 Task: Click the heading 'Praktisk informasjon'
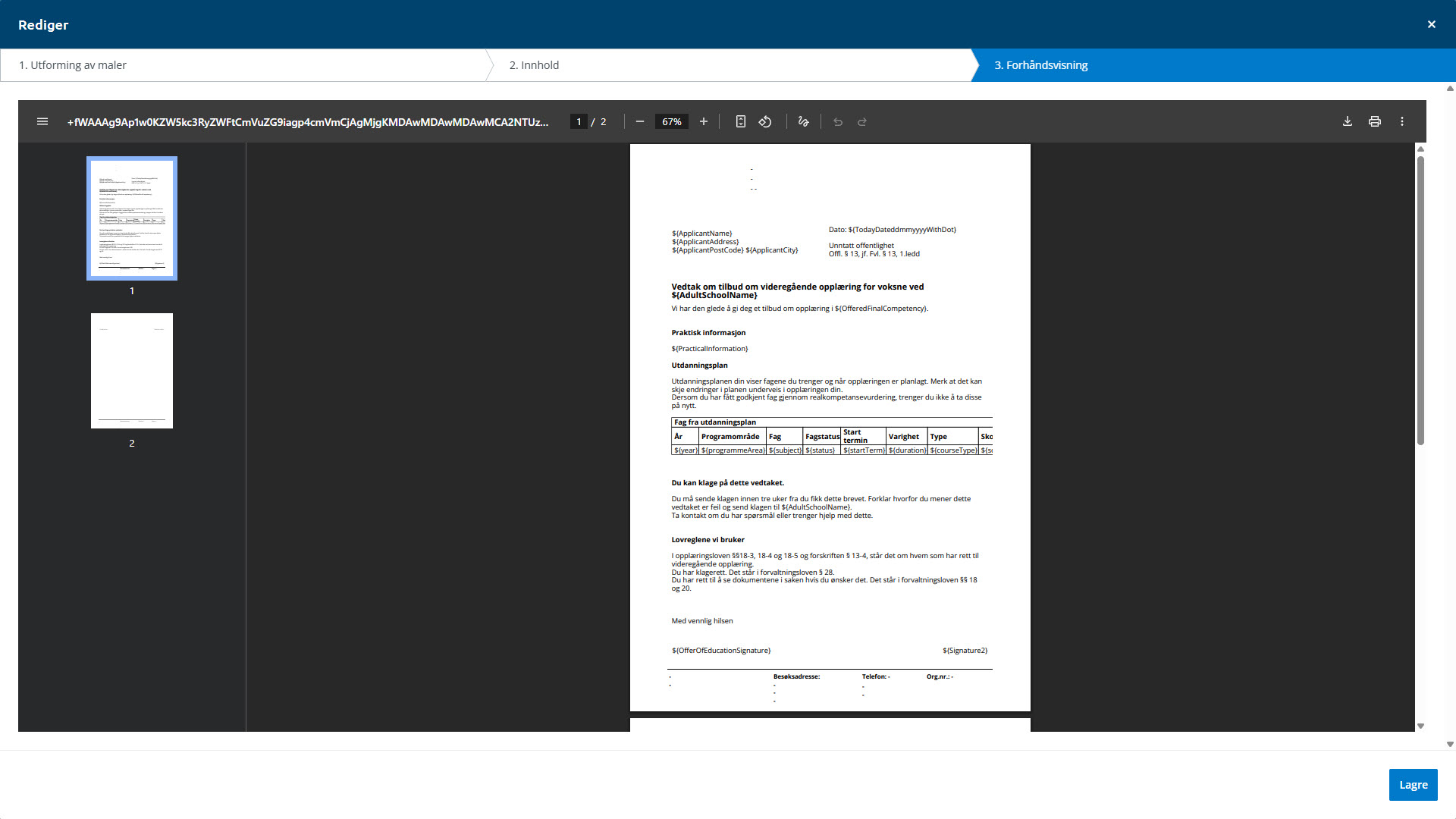click(x=708, y=333)
